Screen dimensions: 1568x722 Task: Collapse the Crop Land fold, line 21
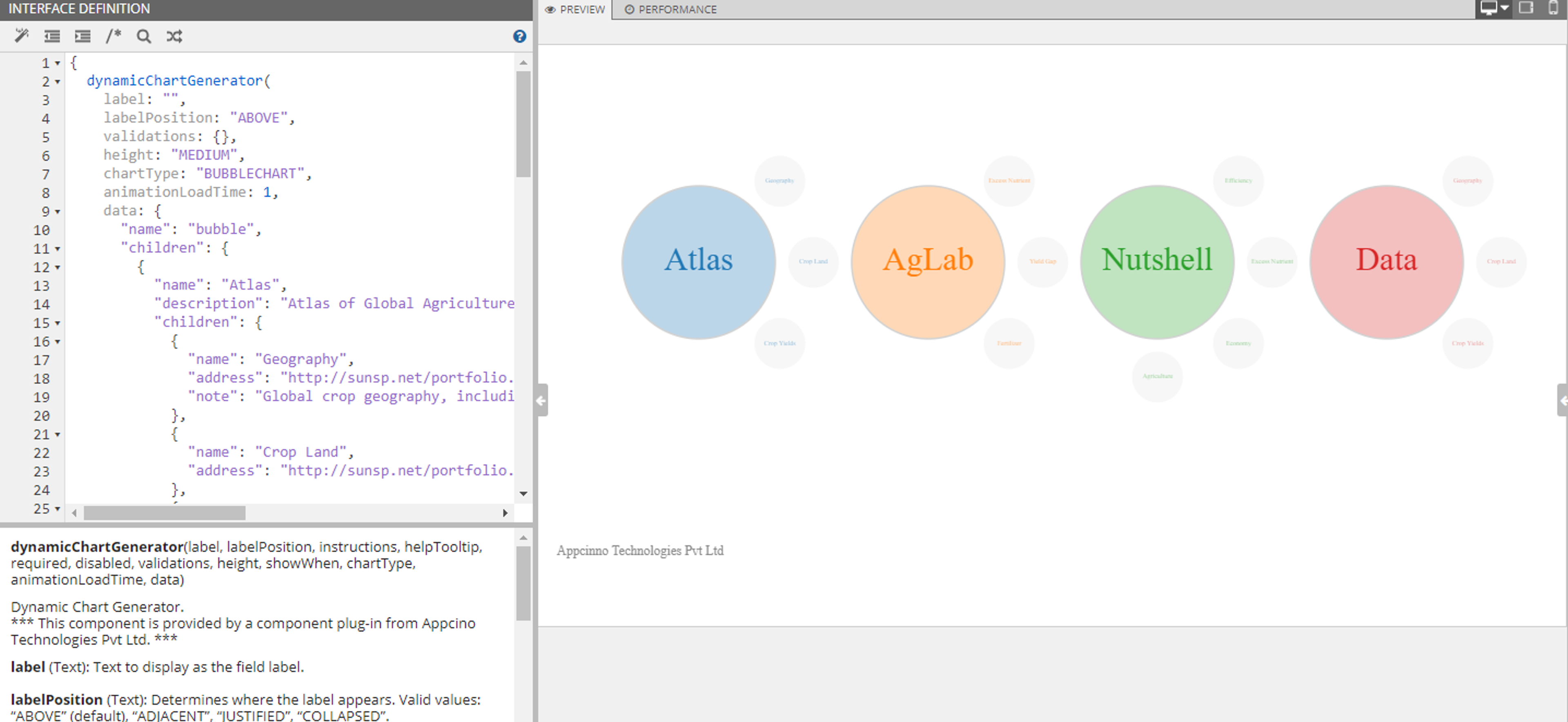[58, 435]
